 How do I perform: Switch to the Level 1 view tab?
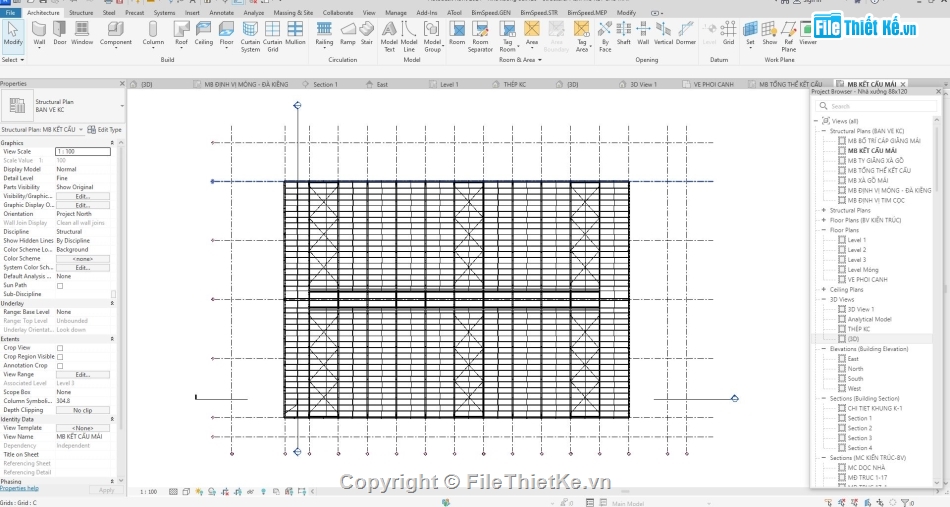(448, 84)
